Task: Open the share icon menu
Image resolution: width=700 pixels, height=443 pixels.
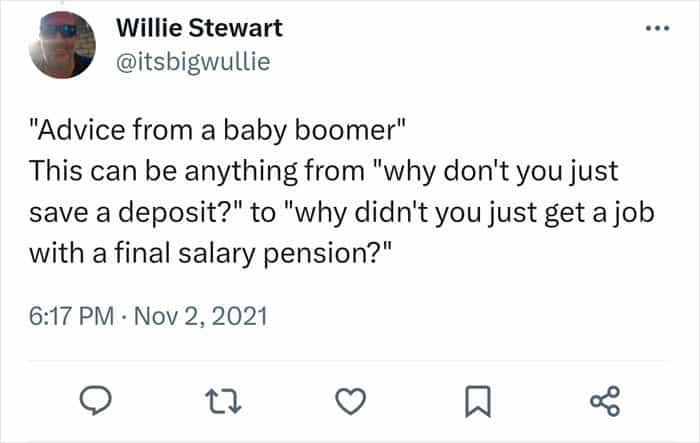Action: [604, 401]
